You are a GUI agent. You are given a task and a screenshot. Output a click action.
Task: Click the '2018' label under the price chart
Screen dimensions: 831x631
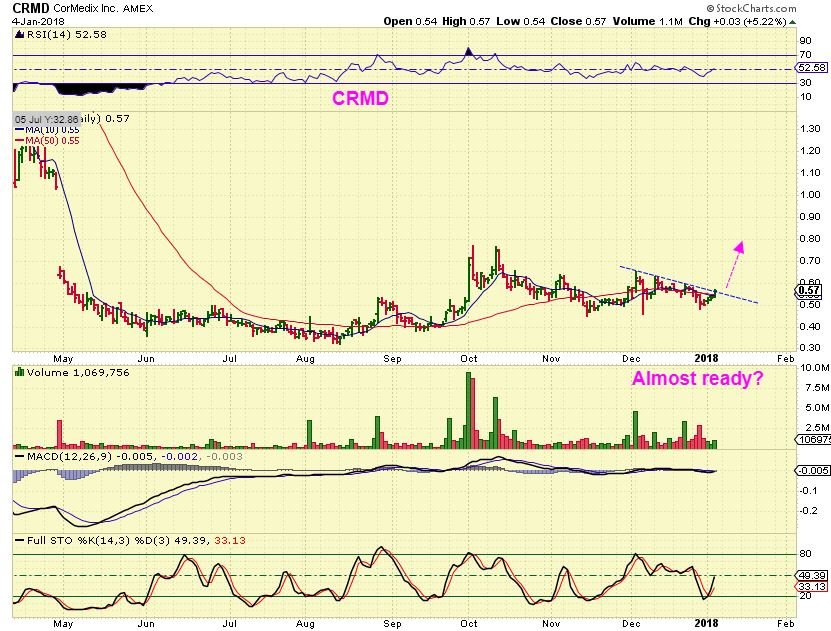[706, 359]
